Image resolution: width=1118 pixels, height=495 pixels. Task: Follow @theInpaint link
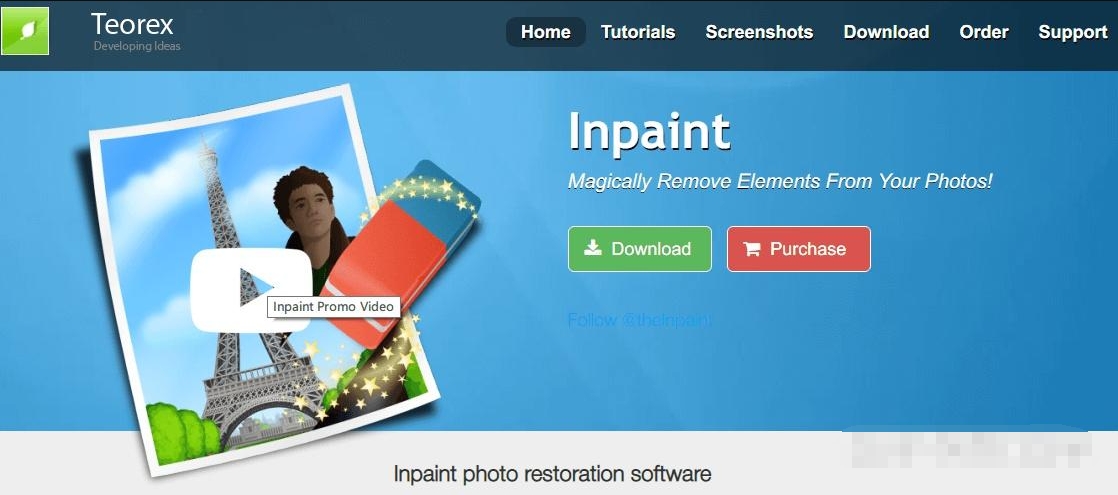pyautogui.click(x=639, y=320)
